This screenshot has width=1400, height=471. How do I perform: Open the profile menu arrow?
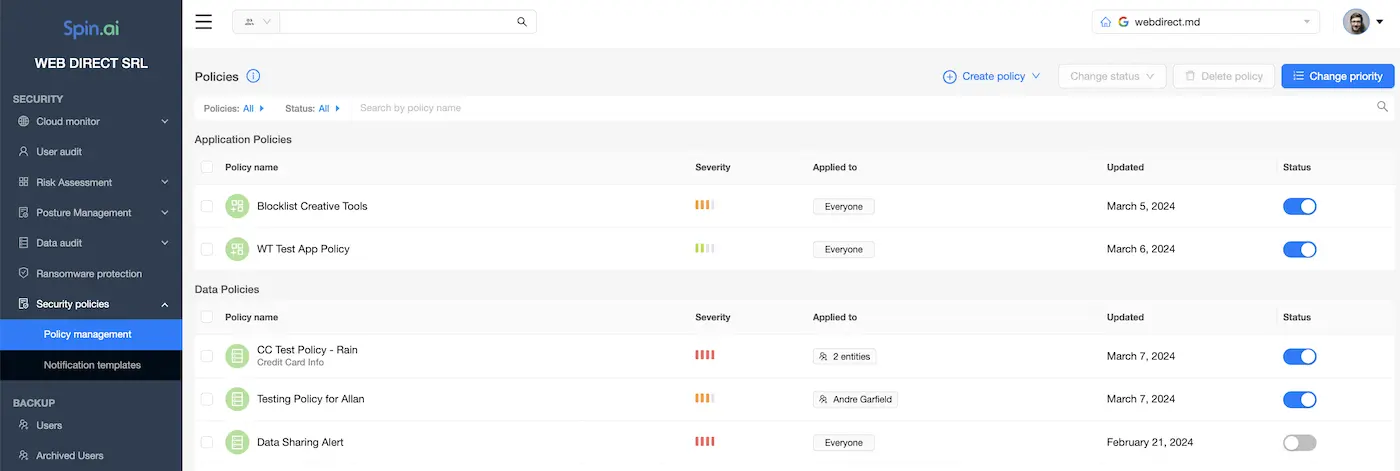pos(1380,22)
